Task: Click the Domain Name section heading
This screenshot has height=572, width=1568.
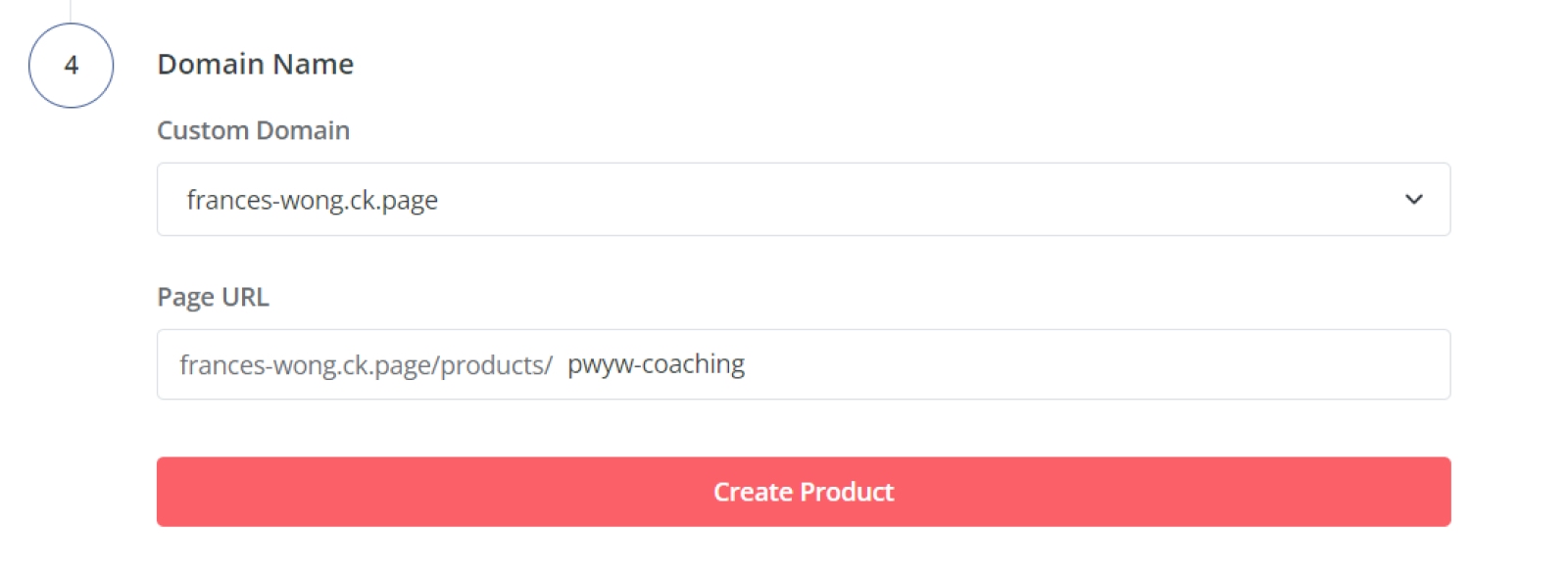Action: [255, 65]
